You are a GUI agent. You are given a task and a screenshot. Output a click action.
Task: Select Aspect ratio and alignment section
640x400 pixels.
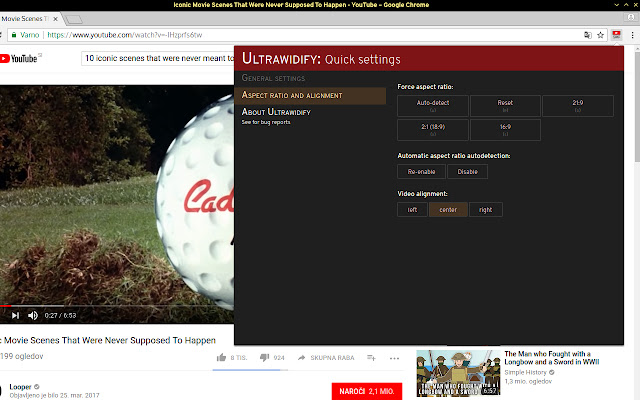pos(310,95)
